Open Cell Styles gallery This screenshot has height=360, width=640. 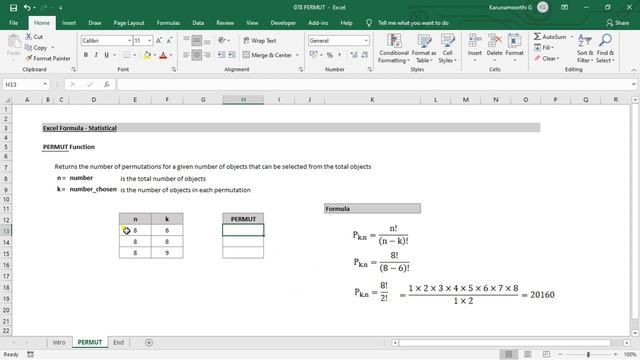[x=447, y=49]
